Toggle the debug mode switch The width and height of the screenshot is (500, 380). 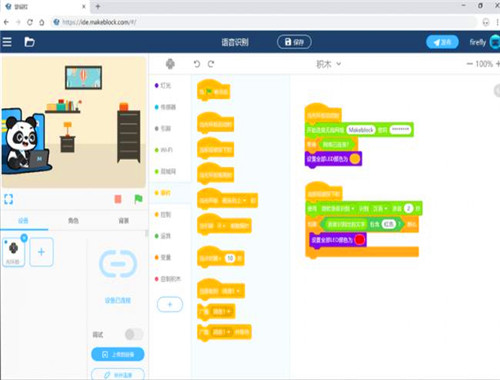134,334
